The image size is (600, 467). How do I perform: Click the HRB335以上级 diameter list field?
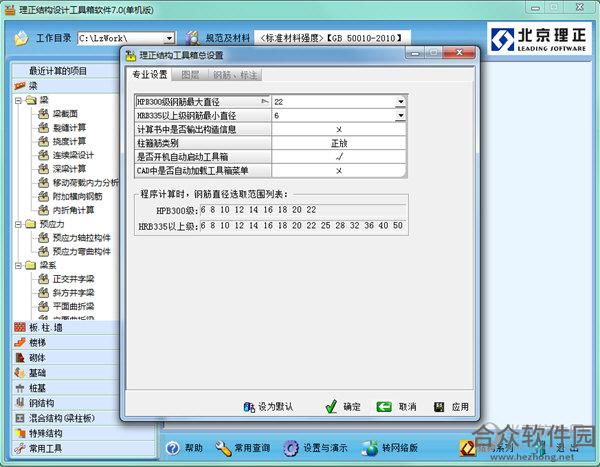point(303,226)
